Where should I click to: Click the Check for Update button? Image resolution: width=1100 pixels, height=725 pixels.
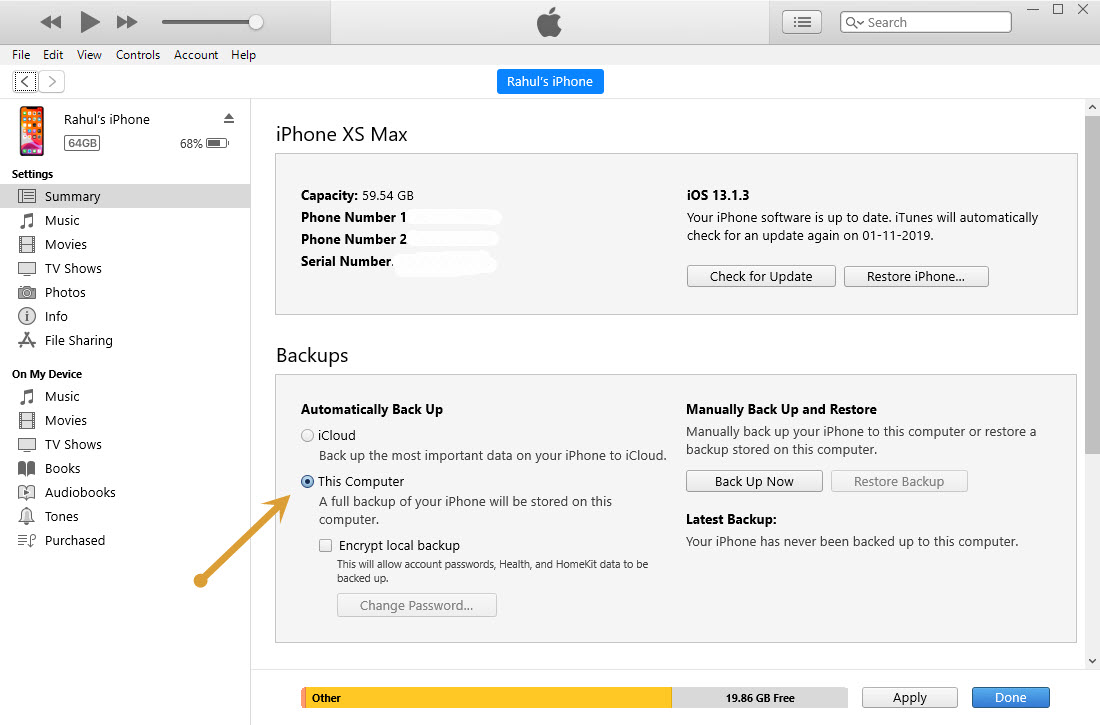click(761, 277)
